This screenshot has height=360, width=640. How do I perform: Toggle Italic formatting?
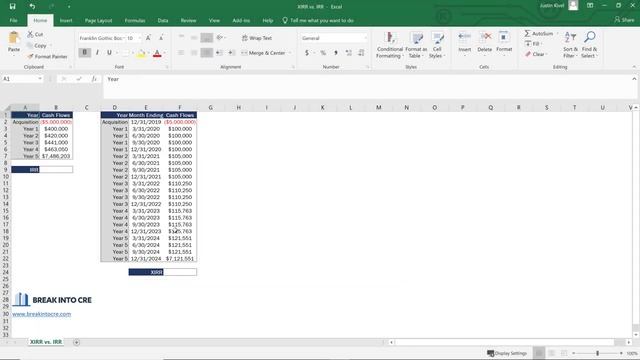[97, 53]
